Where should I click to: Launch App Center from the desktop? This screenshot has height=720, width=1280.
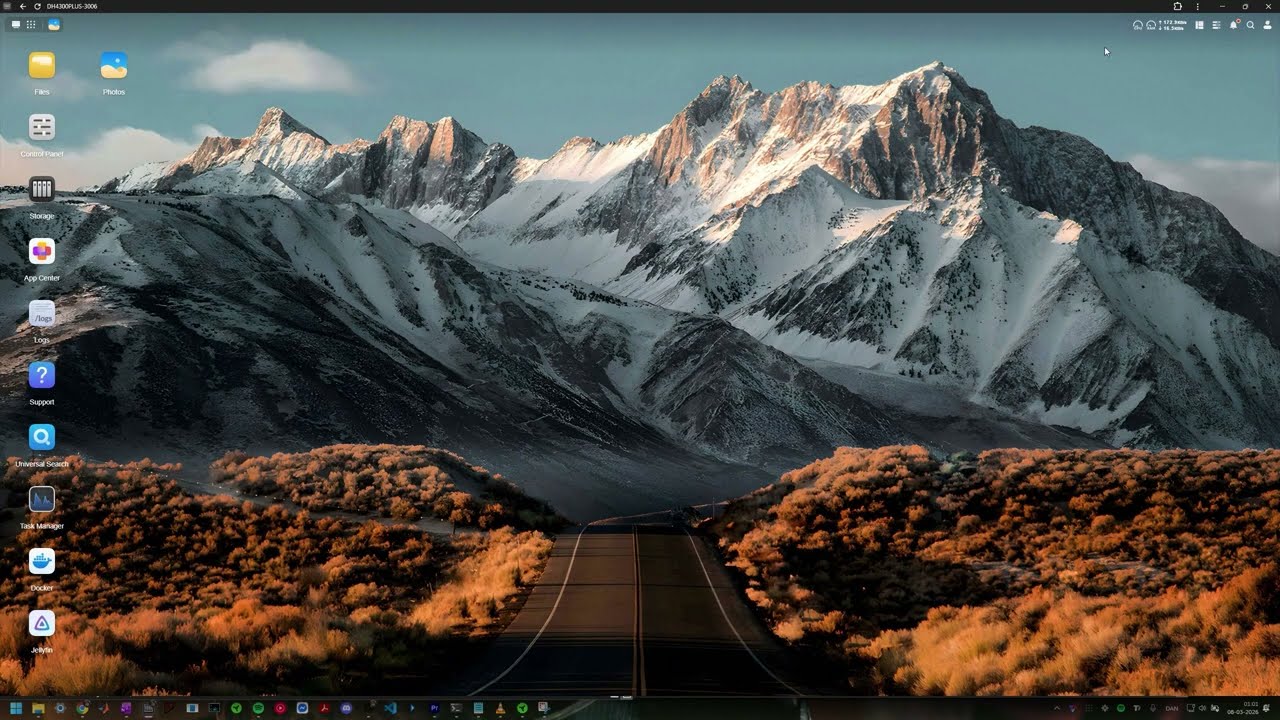[42, 252]
